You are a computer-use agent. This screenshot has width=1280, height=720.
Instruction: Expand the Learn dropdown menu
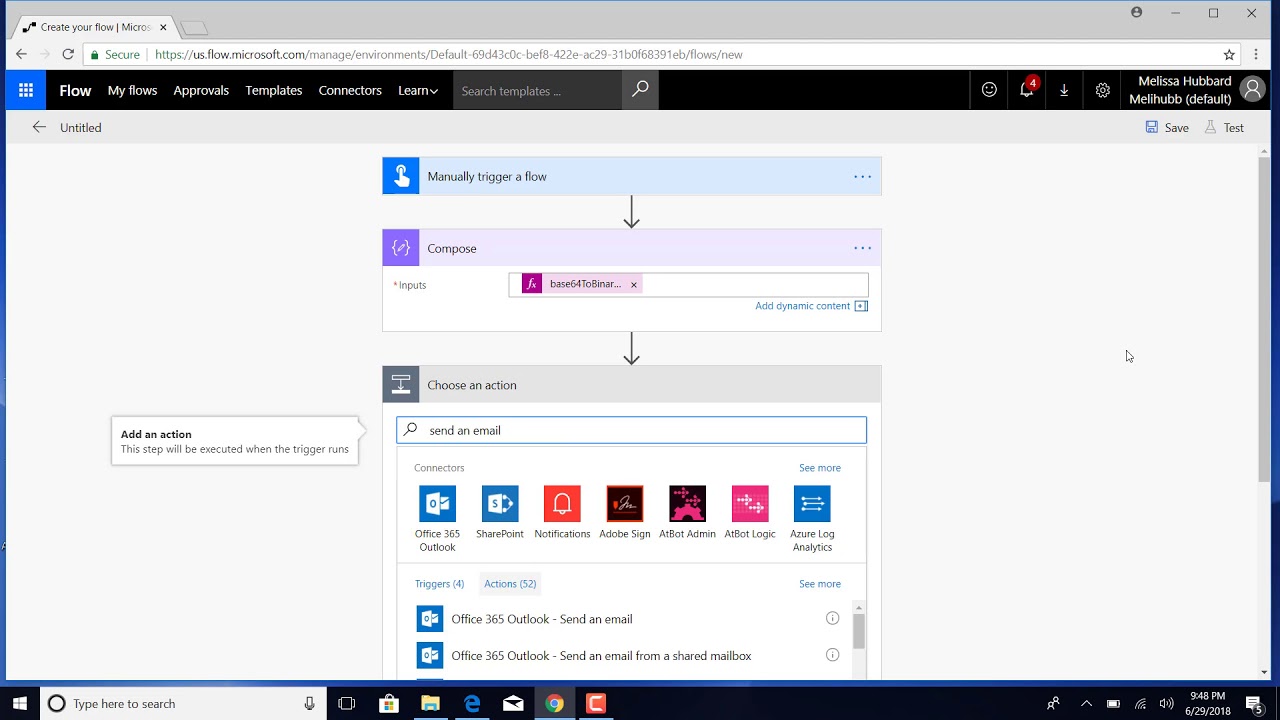point(418,90)
